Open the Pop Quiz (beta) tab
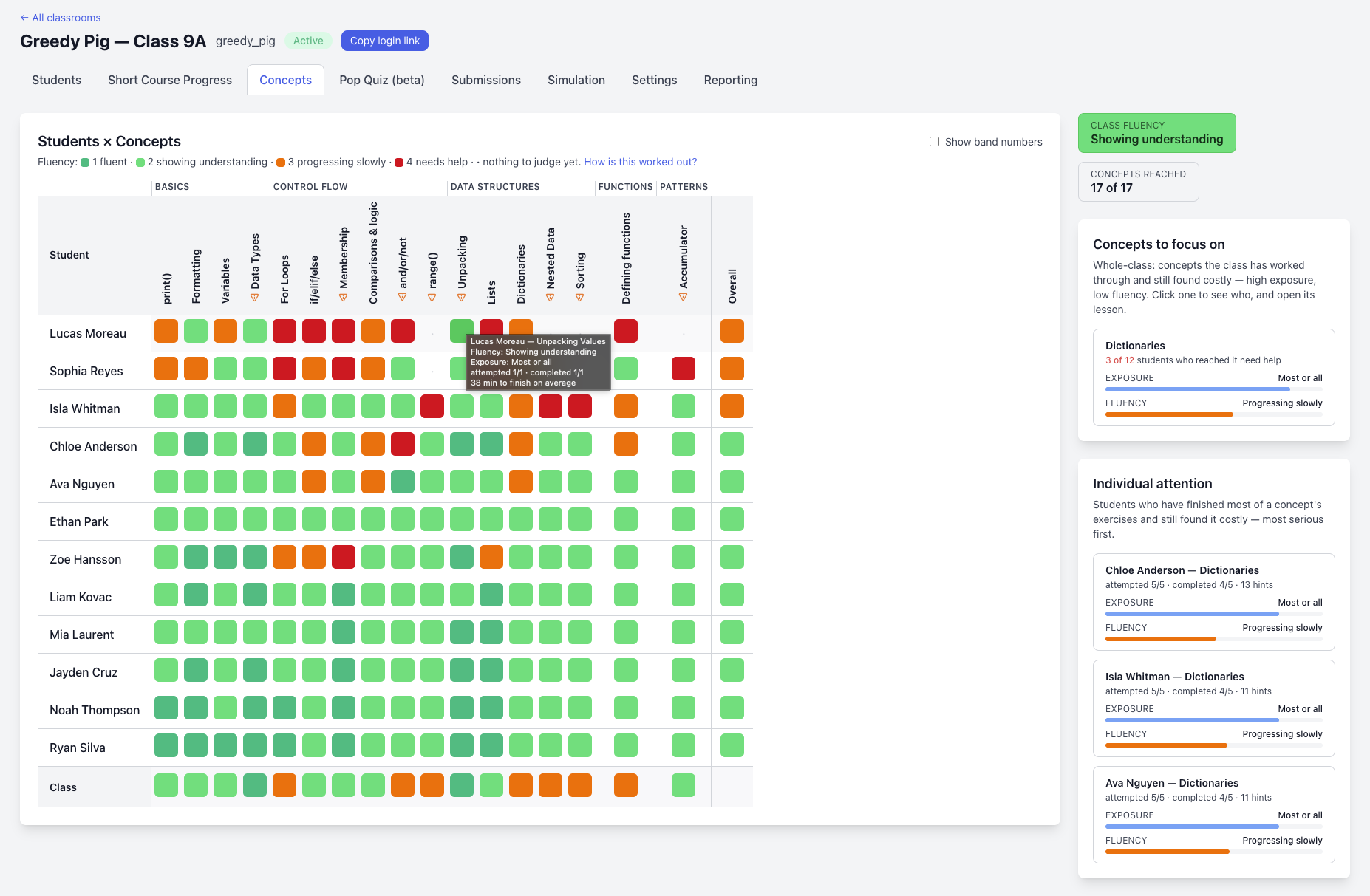Image resolution: width=1370 pixels, height=896 pixels. (382, 80)
